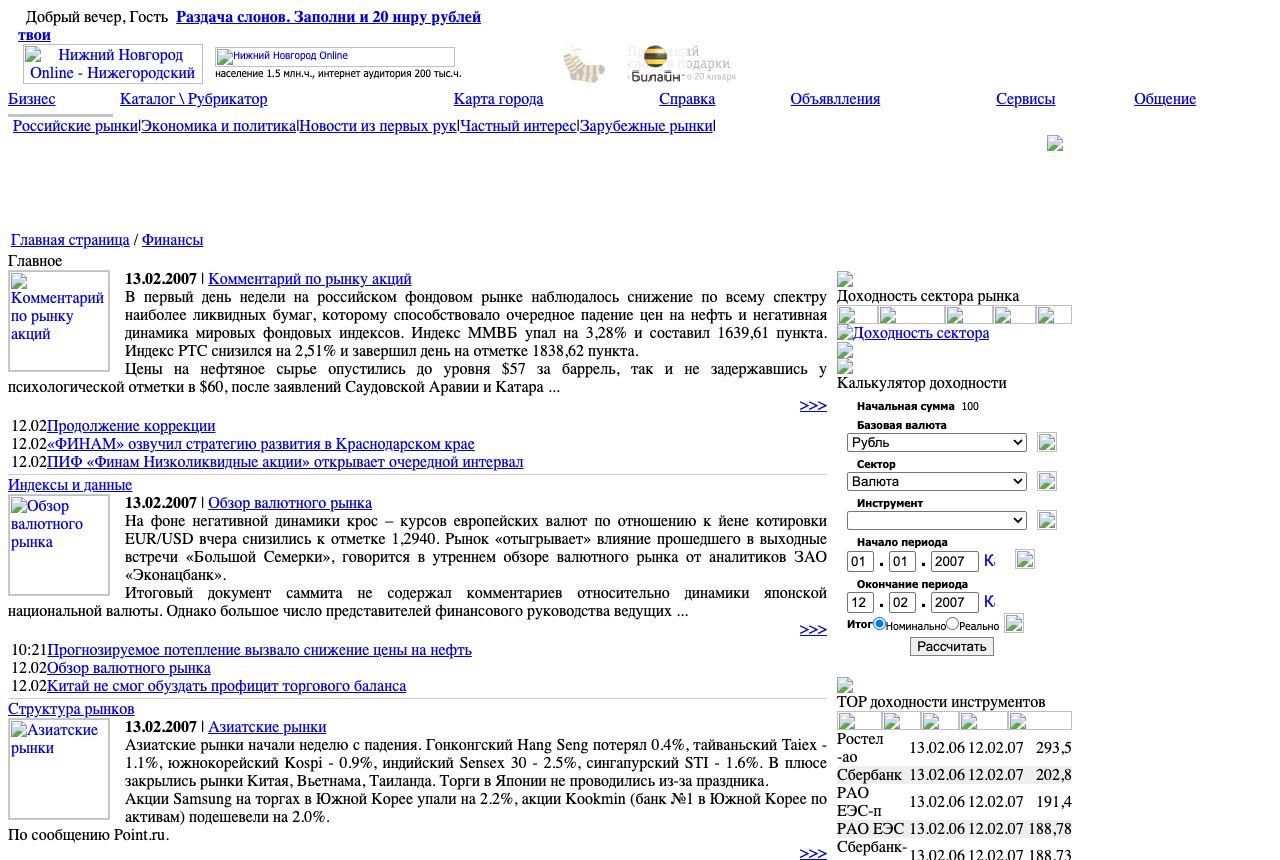
Task: Open 12.02 Обзор валютного рынка list link
Action: tap(129, 668)
